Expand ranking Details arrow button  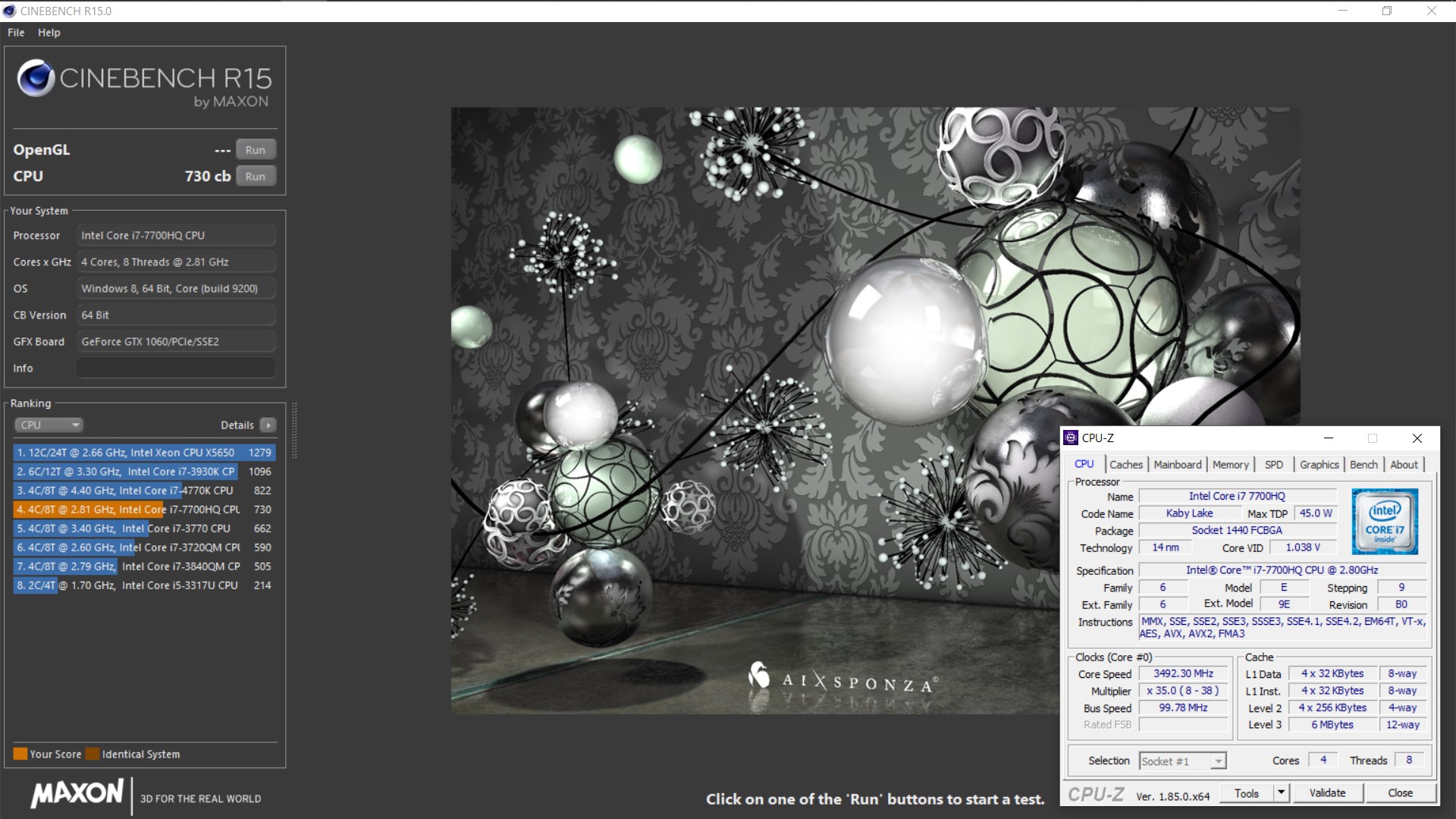268,425
